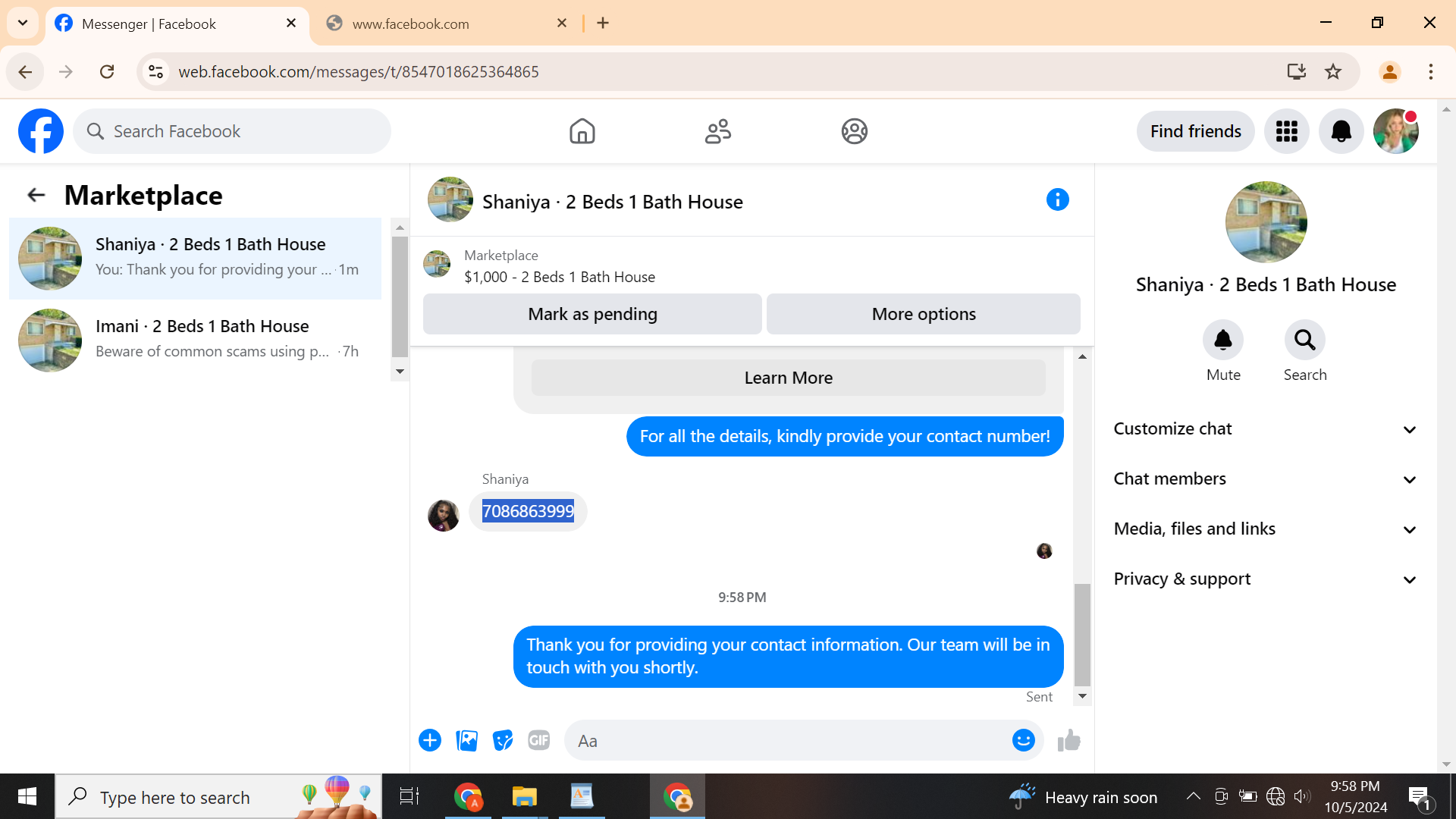The height and width of the screenshot is (819, 1456).
Task: Open the GIF picker icon
Action: (538, 740)
